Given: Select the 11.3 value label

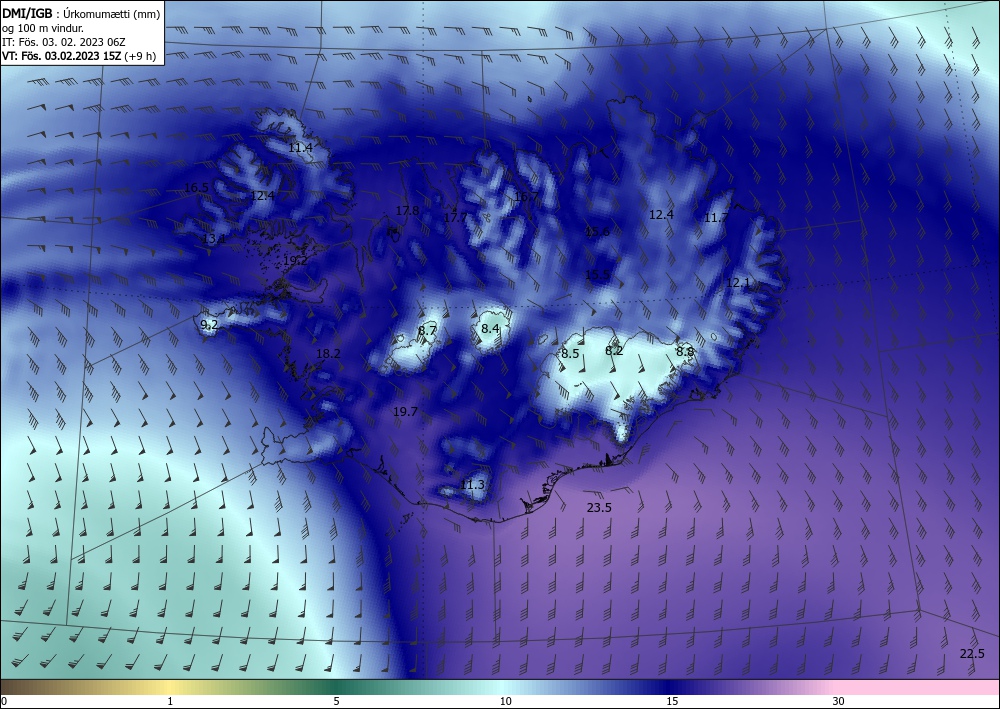Looking at the screenshot, I should (x=473, y=485).
